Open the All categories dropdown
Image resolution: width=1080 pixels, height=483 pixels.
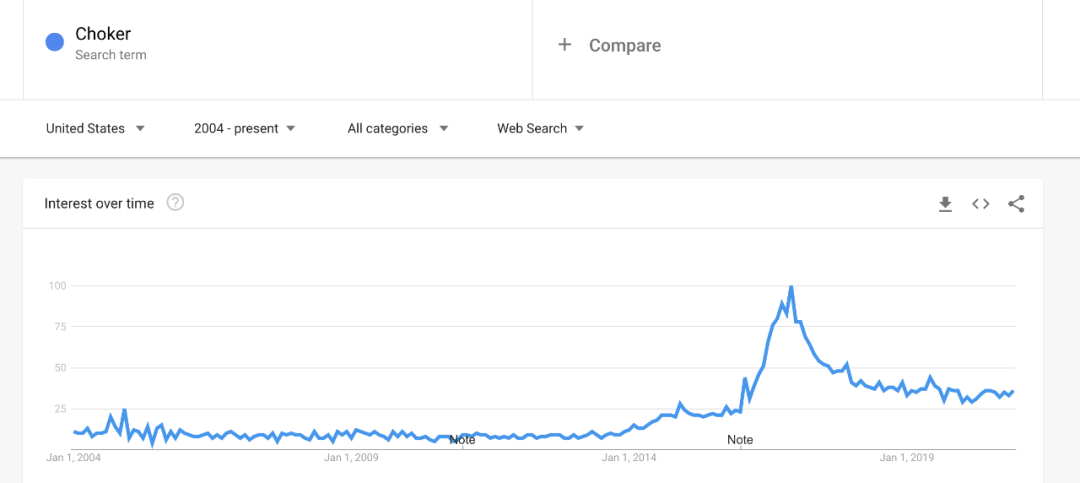pos(397,128)
